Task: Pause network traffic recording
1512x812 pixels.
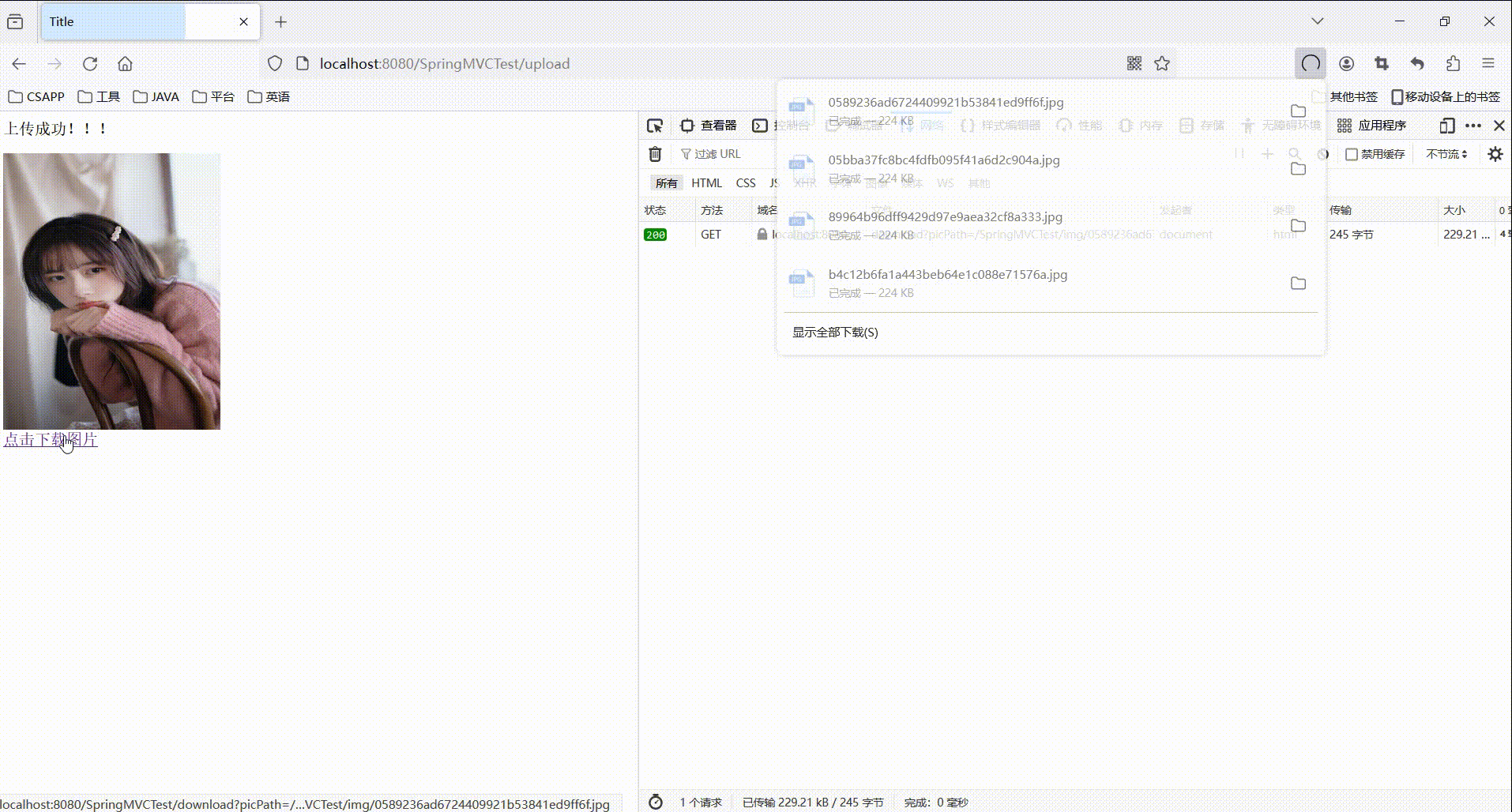Action: 1239,154
